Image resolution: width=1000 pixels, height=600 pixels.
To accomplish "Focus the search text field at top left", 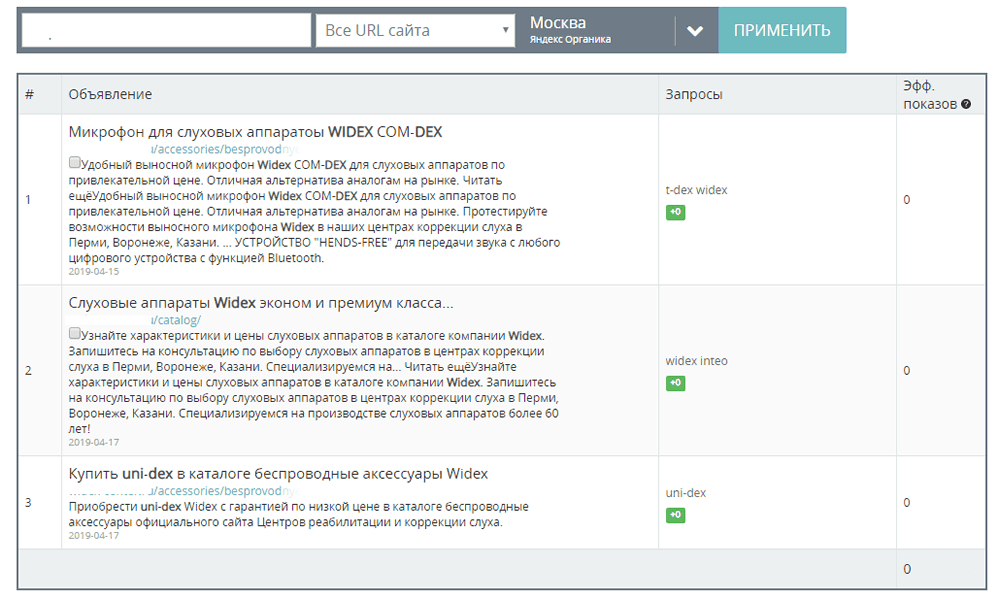I will point(165,31).
